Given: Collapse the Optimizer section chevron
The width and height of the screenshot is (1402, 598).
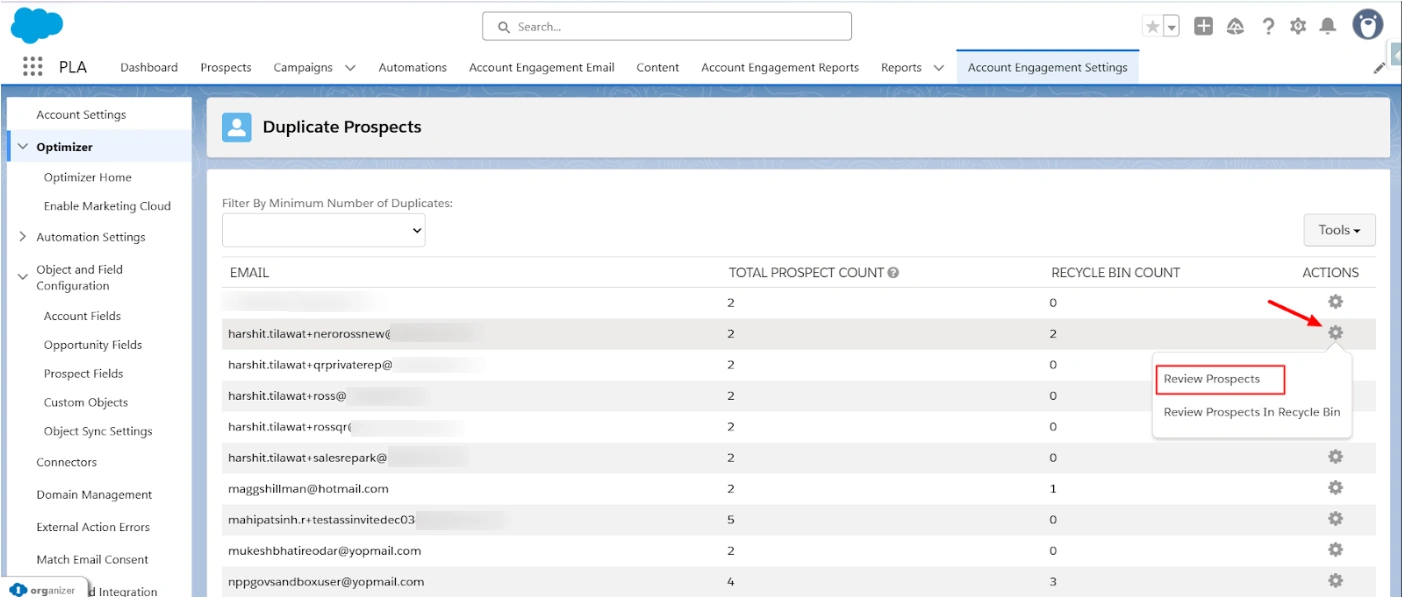Looking at the screenshot, I should (23, 147).
